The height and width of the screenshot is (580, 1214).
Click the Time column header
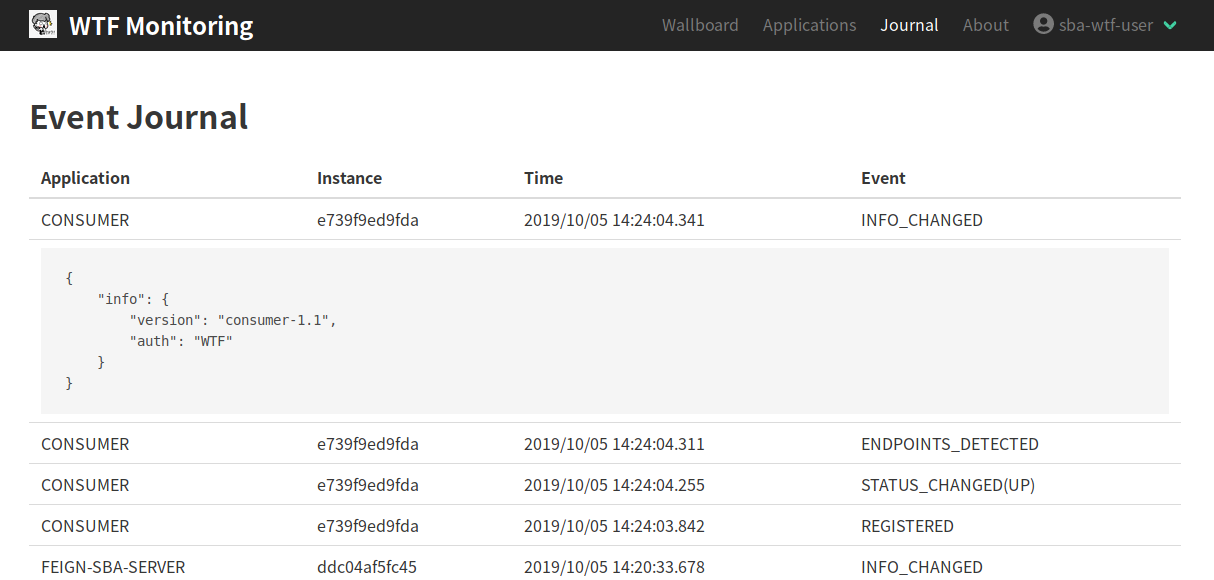tap(543, 178)
